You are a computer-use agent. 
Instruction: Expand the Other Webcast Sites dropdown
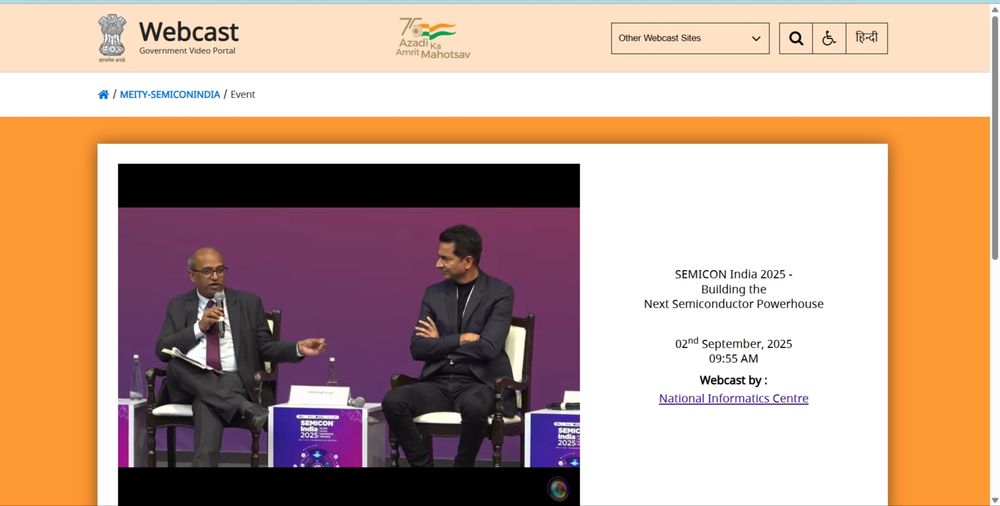click(x=690, y=38)
